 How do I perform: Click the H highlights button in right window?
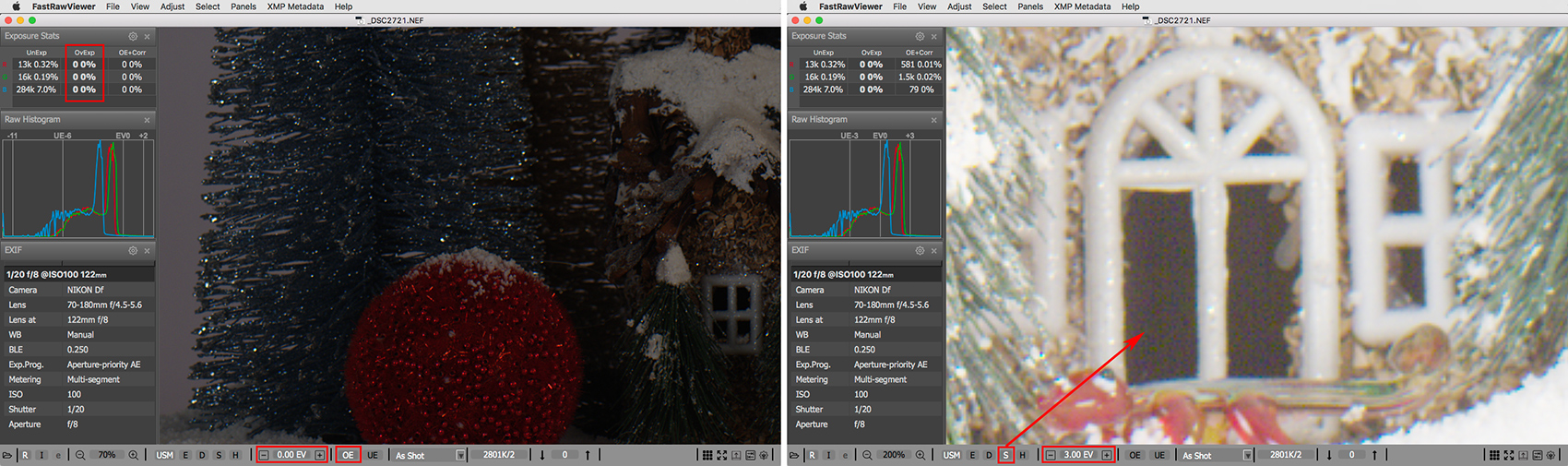[1022, 455]
